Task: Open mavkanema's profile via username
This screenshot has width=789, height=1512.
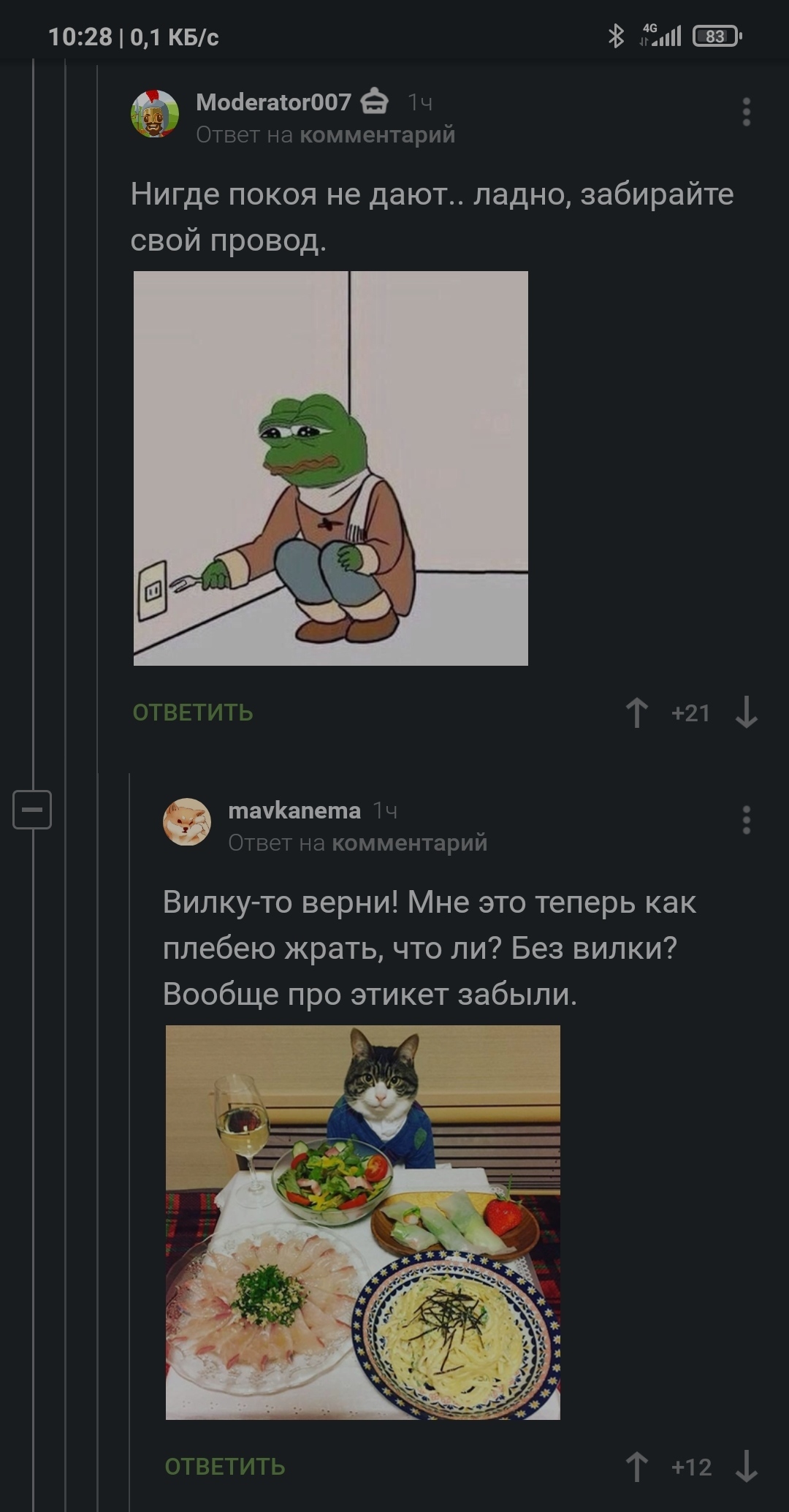Action: [x=294, y=810]
